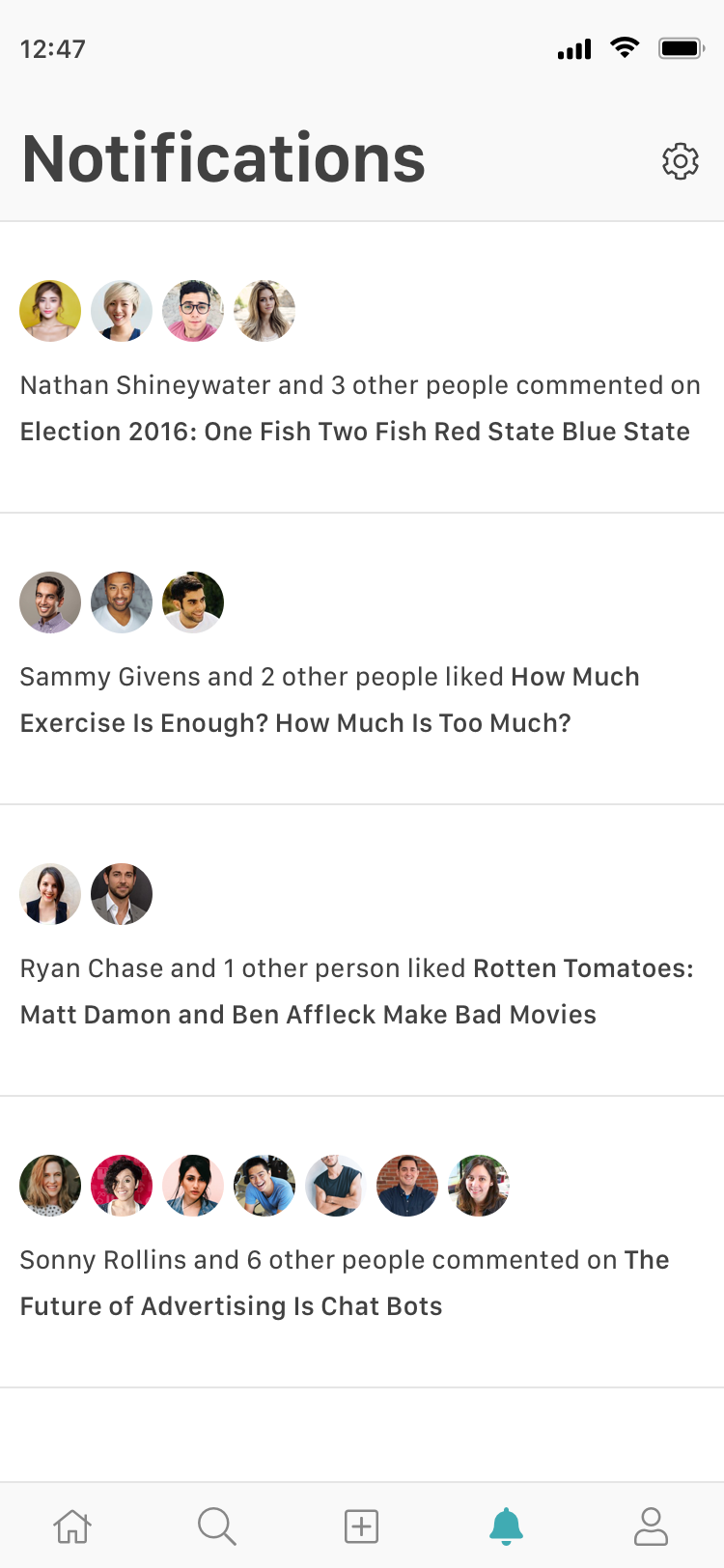Open The Future of Advertising article
The width and height of the screenshot is (724, 1568).
click(x=345, y=1283)
